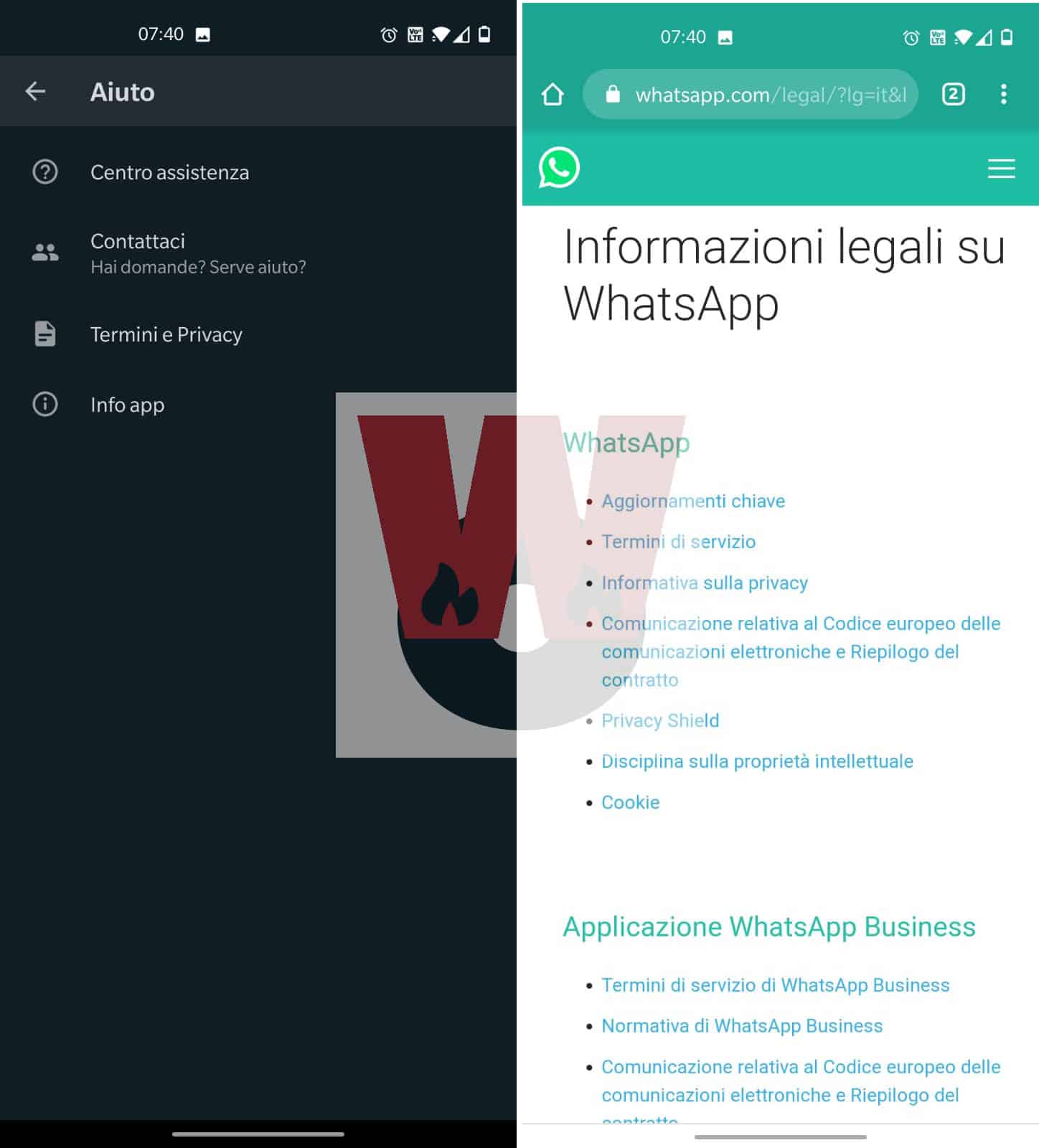
Task: Tap the image notification icon in left status bar
Action: point(203,34)
